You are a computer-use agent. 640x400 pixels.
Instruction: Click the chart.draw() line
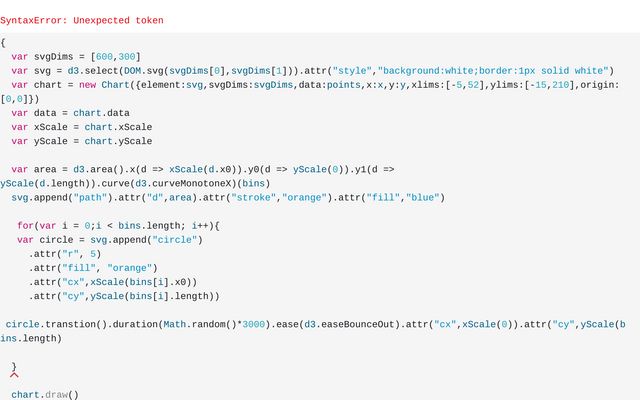coord(45,394)
